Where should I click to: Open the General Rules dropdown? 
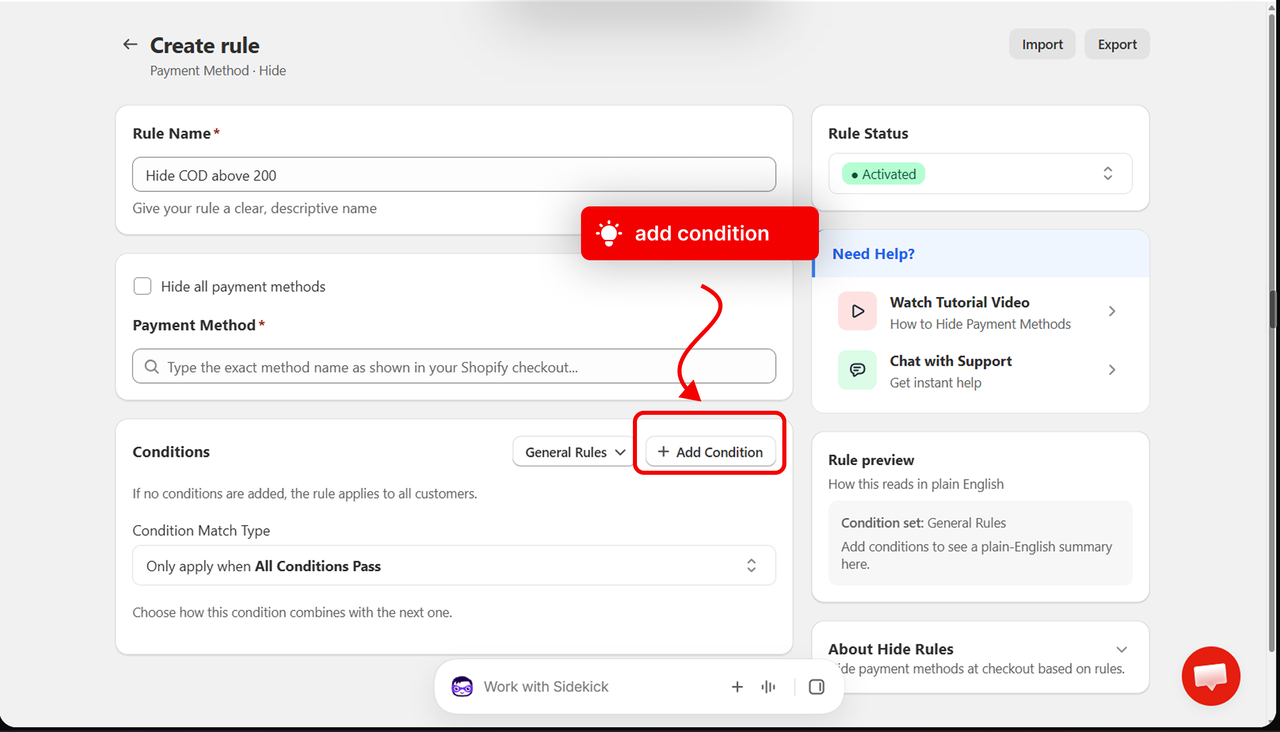click(574, 452)
